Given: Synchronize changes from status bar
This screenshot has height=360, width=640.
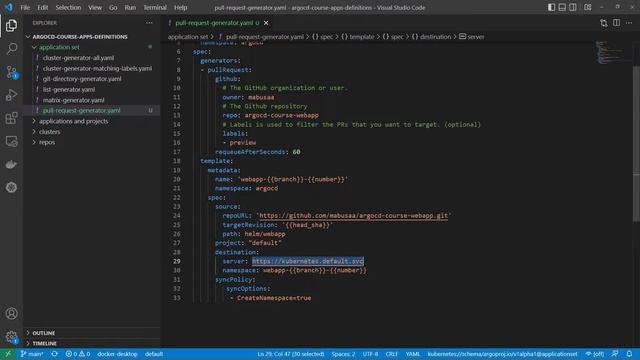Looking at the screenshot, I should click(54, 354).
